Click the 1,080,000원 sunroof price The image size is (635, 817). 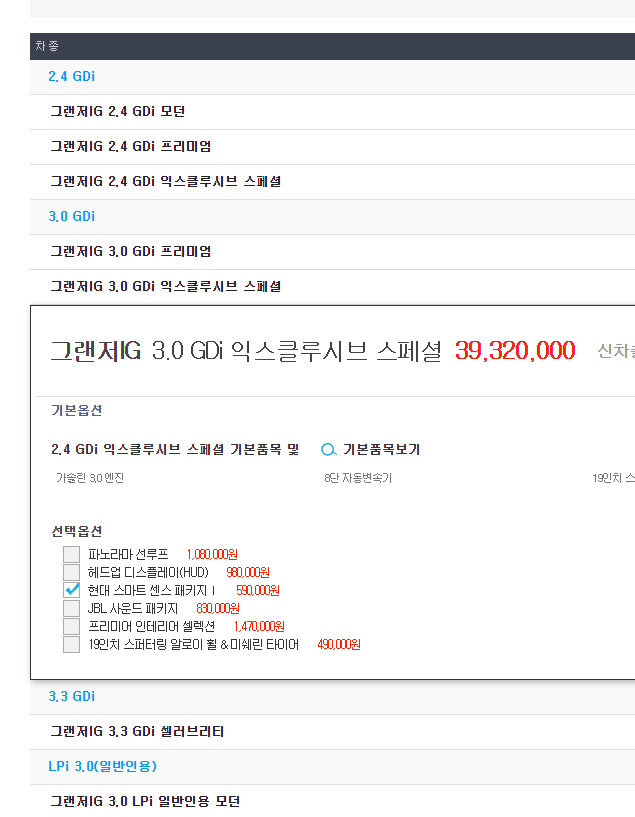[x=212, y=554]
